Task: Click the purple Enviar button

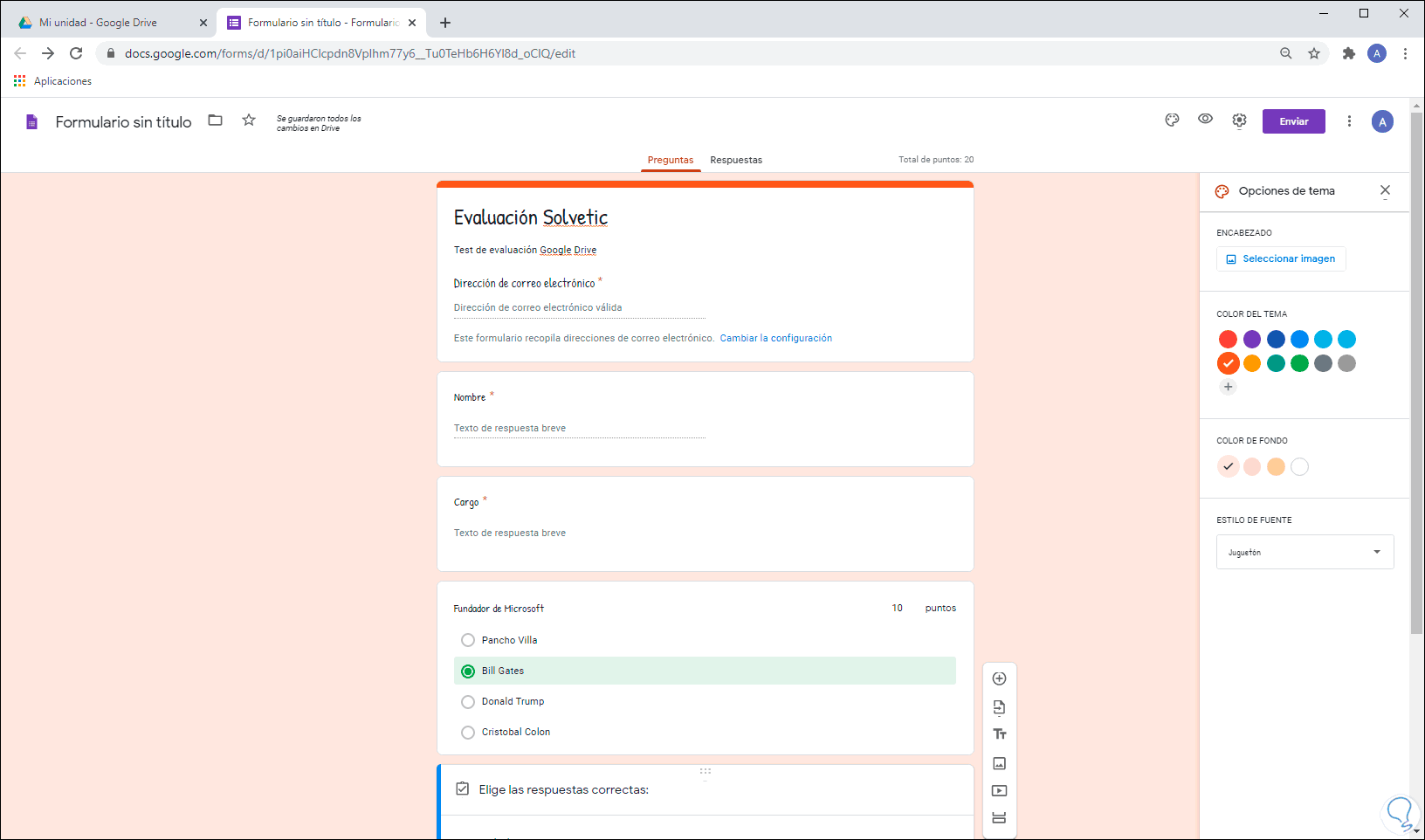Action: [x=1294, y=121]
